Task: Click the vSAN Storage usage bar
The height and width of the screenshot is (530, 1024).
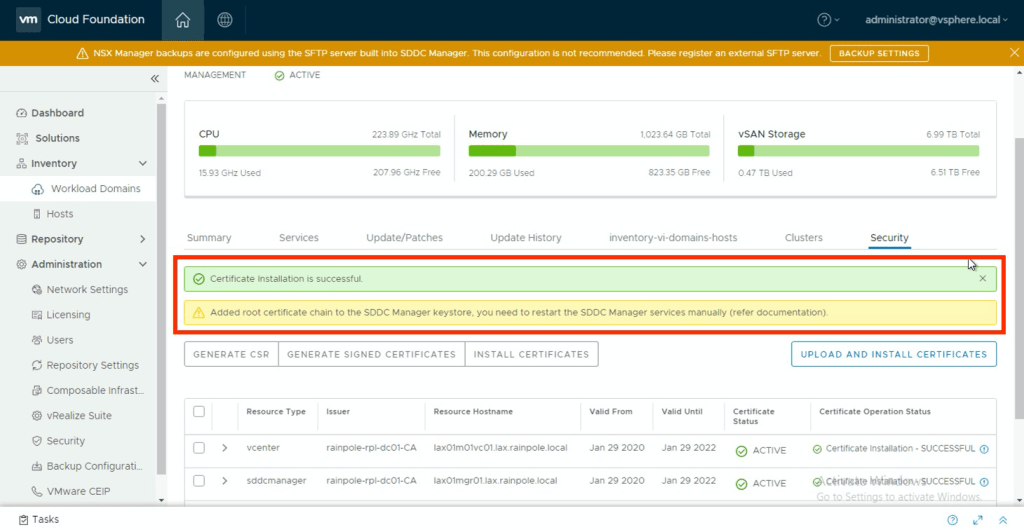Action: pos(858,151)
